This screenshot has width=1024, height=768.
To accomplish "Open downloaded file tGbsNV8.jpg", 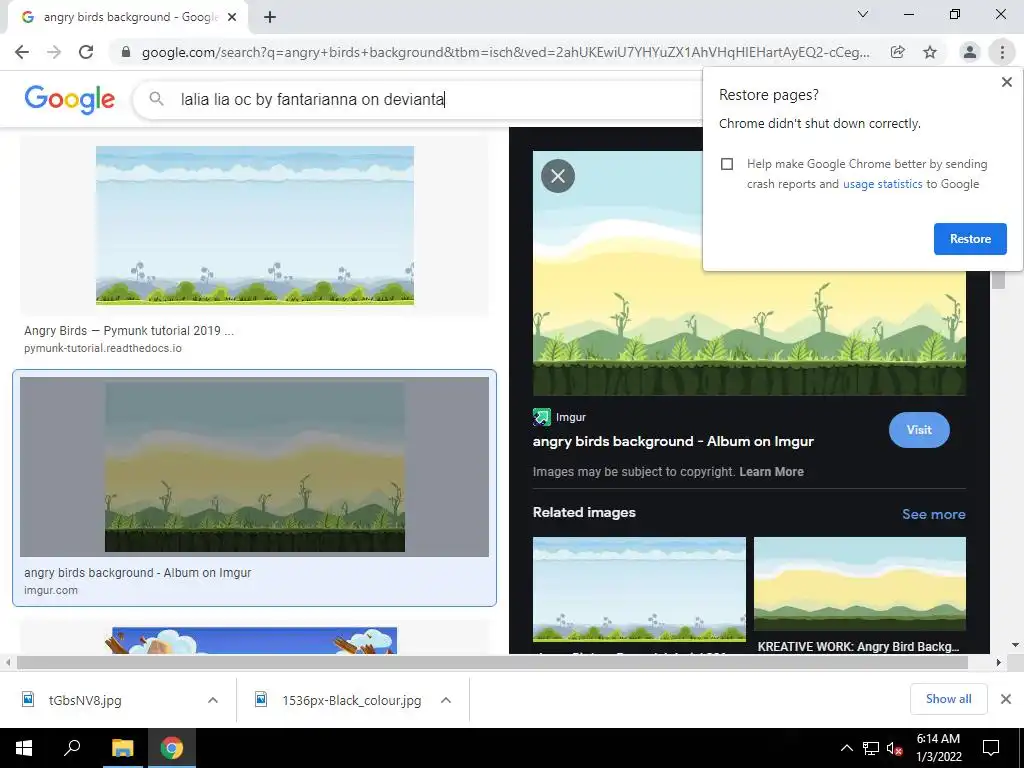I will pos(85,700).
